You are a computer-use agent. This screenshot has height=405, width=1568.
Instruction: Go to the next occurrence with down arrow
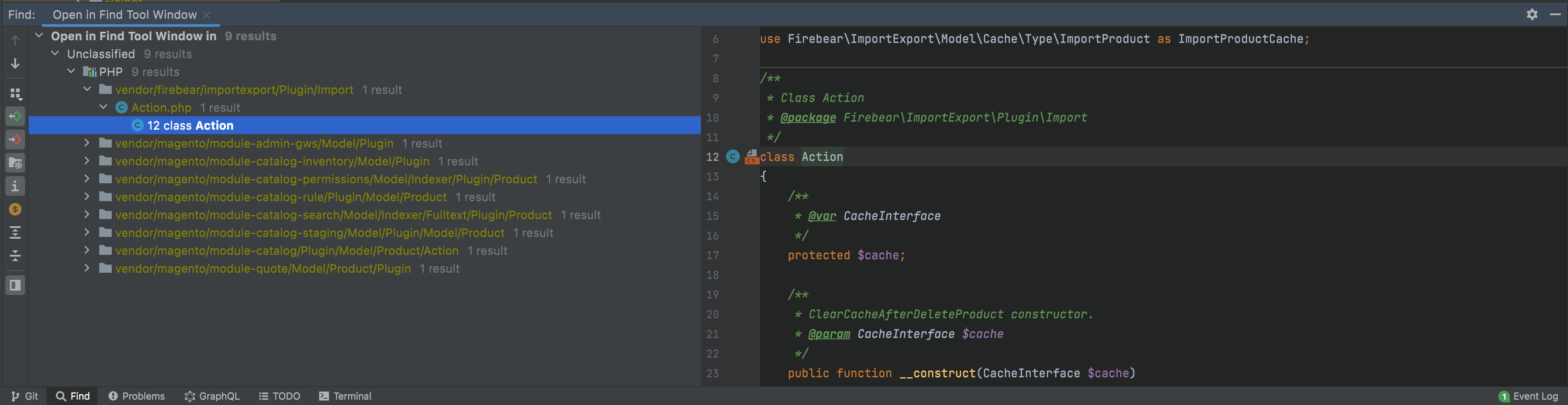pyautogui.click(x=15, y=63)
